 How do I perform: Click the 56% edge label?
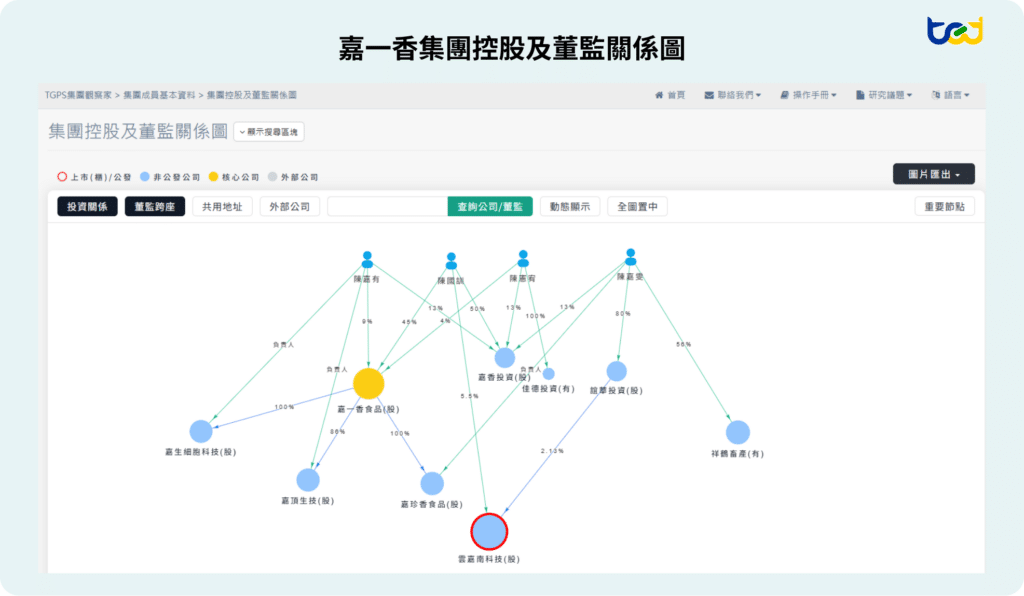point(684,344)
